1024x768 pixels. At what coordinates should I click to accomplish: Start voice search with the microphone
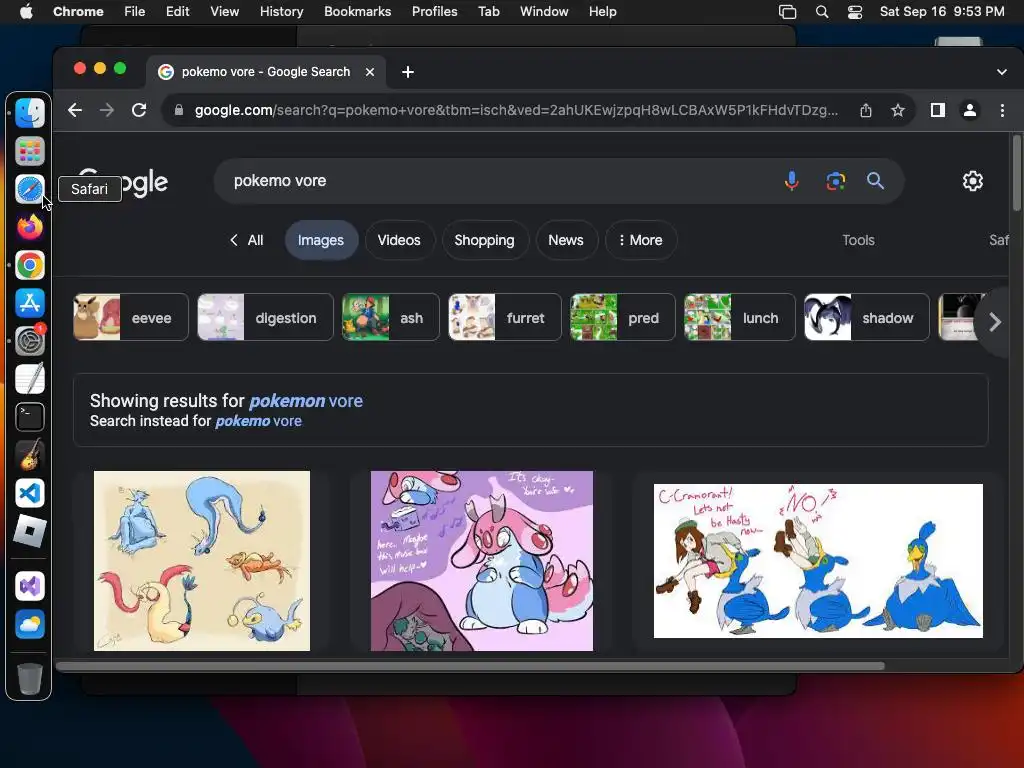pos(792,181)
